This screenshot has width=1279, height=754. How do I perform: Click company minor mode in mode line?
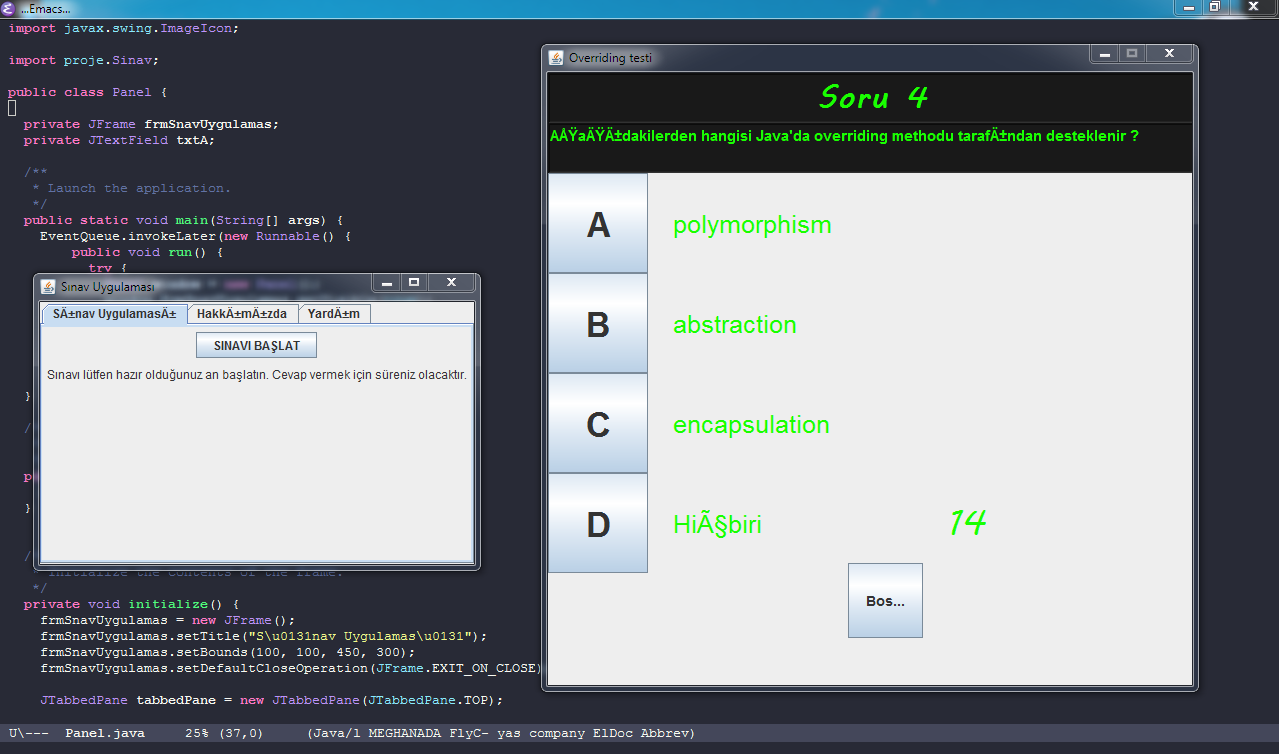click(556, 733)
